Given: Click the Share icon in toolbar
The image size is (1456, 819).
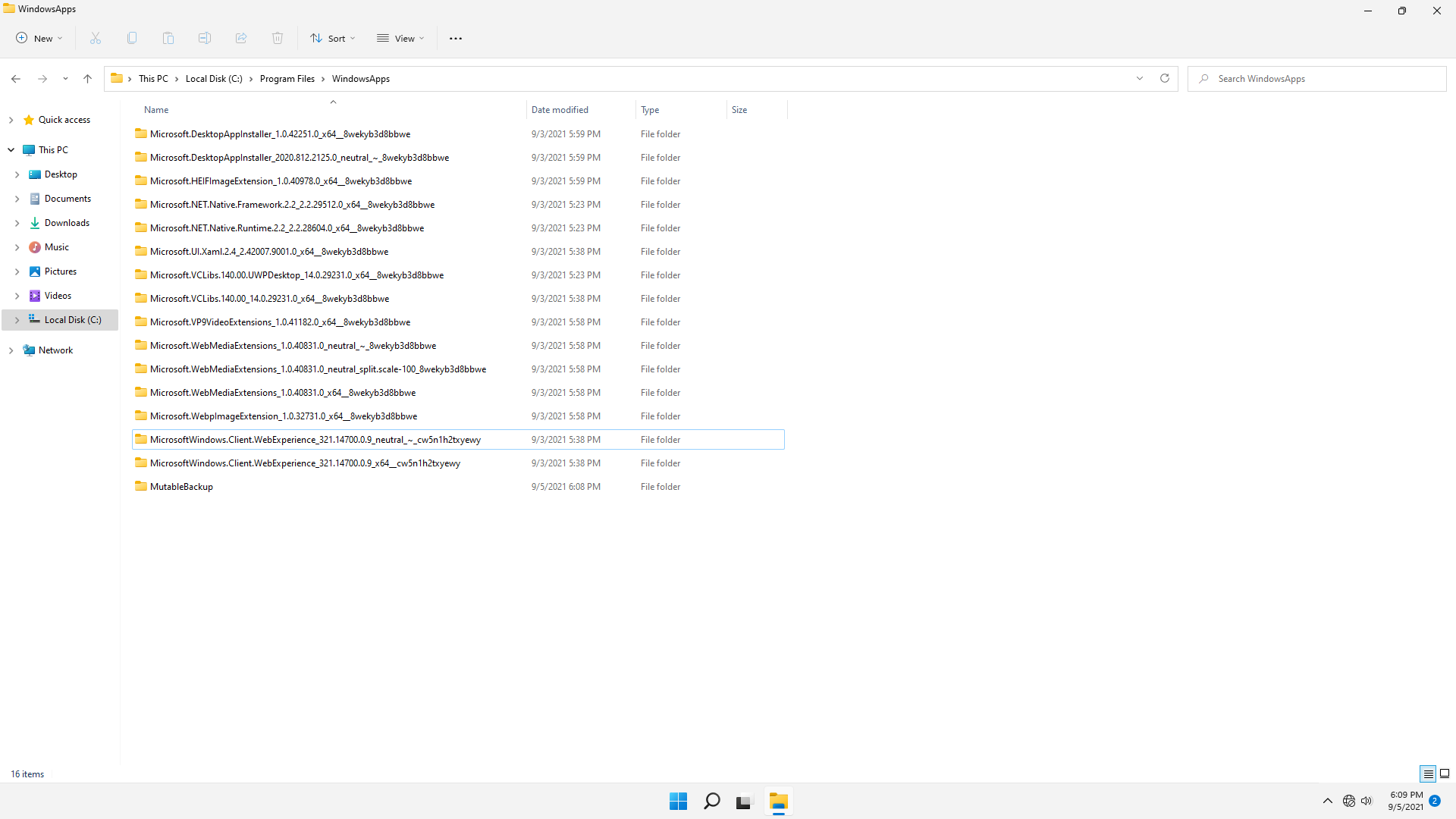Looking at the screenshot, I should pos(241,39).
